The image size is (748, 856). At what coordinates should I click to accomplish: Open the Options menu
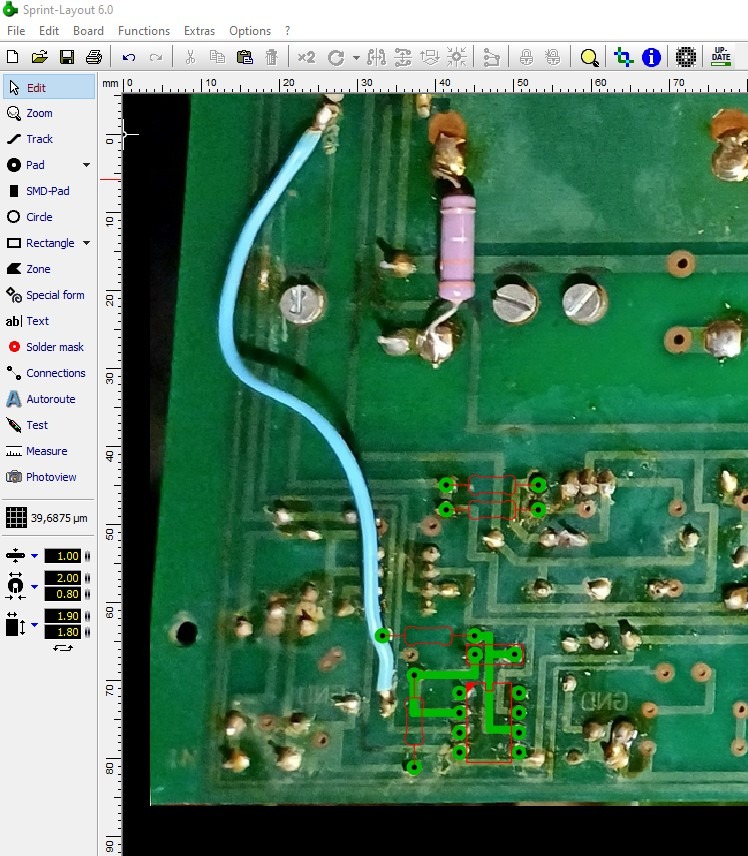(x=250, y=31)
